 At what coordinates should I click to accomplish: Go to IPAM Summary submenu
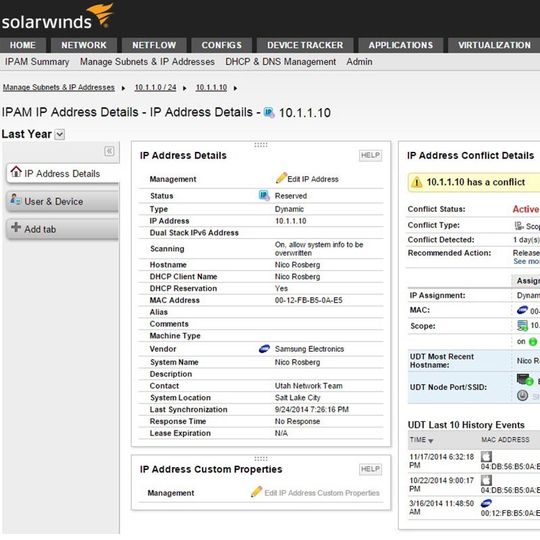point(37,62)
